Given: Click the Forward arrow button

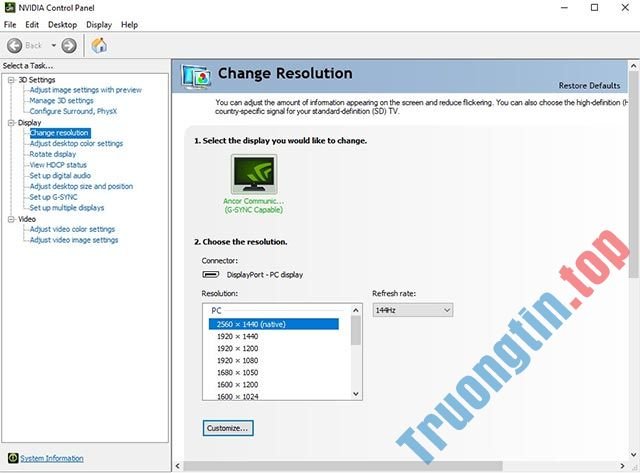Looking at the screenshot, I should tap(68, 45).
